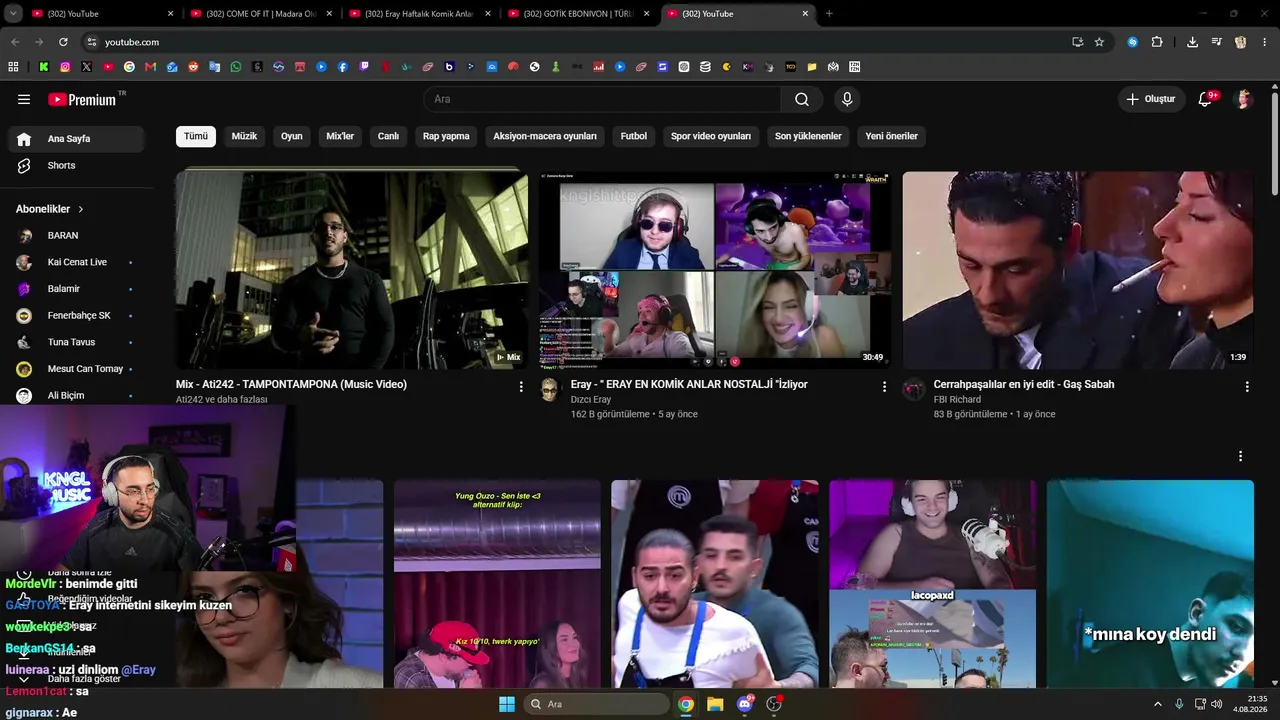Open the account avatar menu
The height and width of the screenshot is (720, 1280).
coord(1244,99)
